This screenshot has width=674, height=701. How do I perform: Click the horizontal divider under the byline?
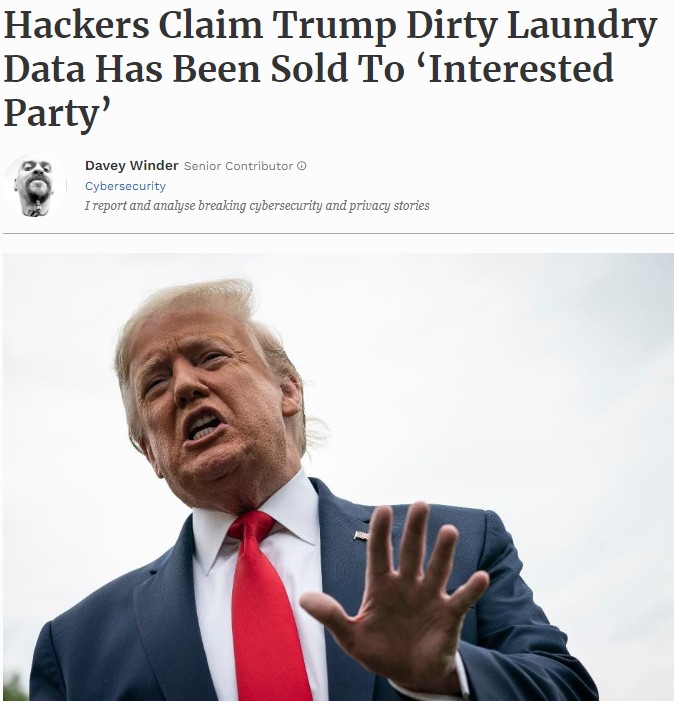pos(338,233)
